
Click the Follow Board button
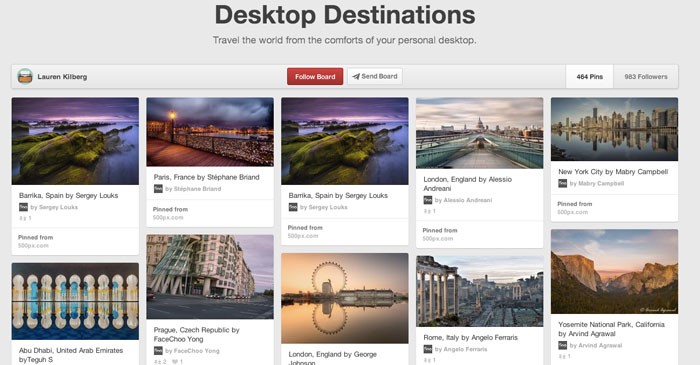[x=315, y=76]
